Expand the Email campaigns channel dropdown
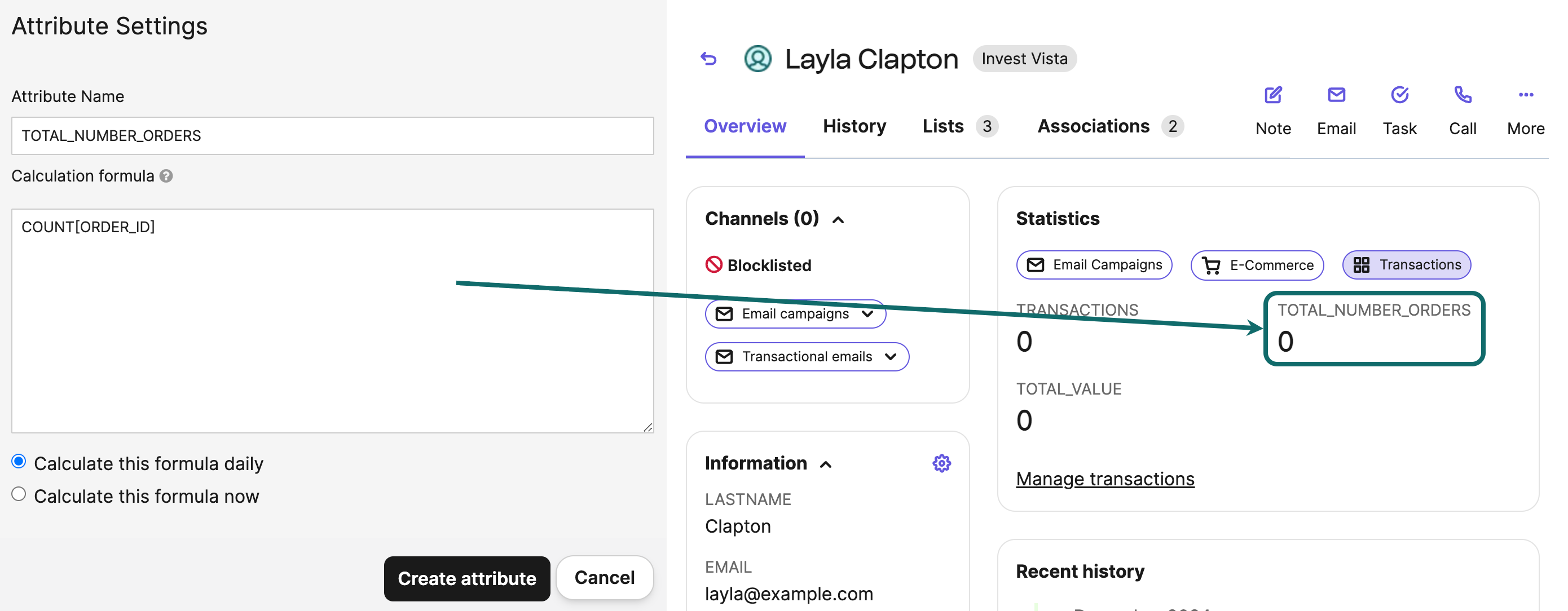The width and height of the screenshot is (1568, 611). [x=795, y=314]
